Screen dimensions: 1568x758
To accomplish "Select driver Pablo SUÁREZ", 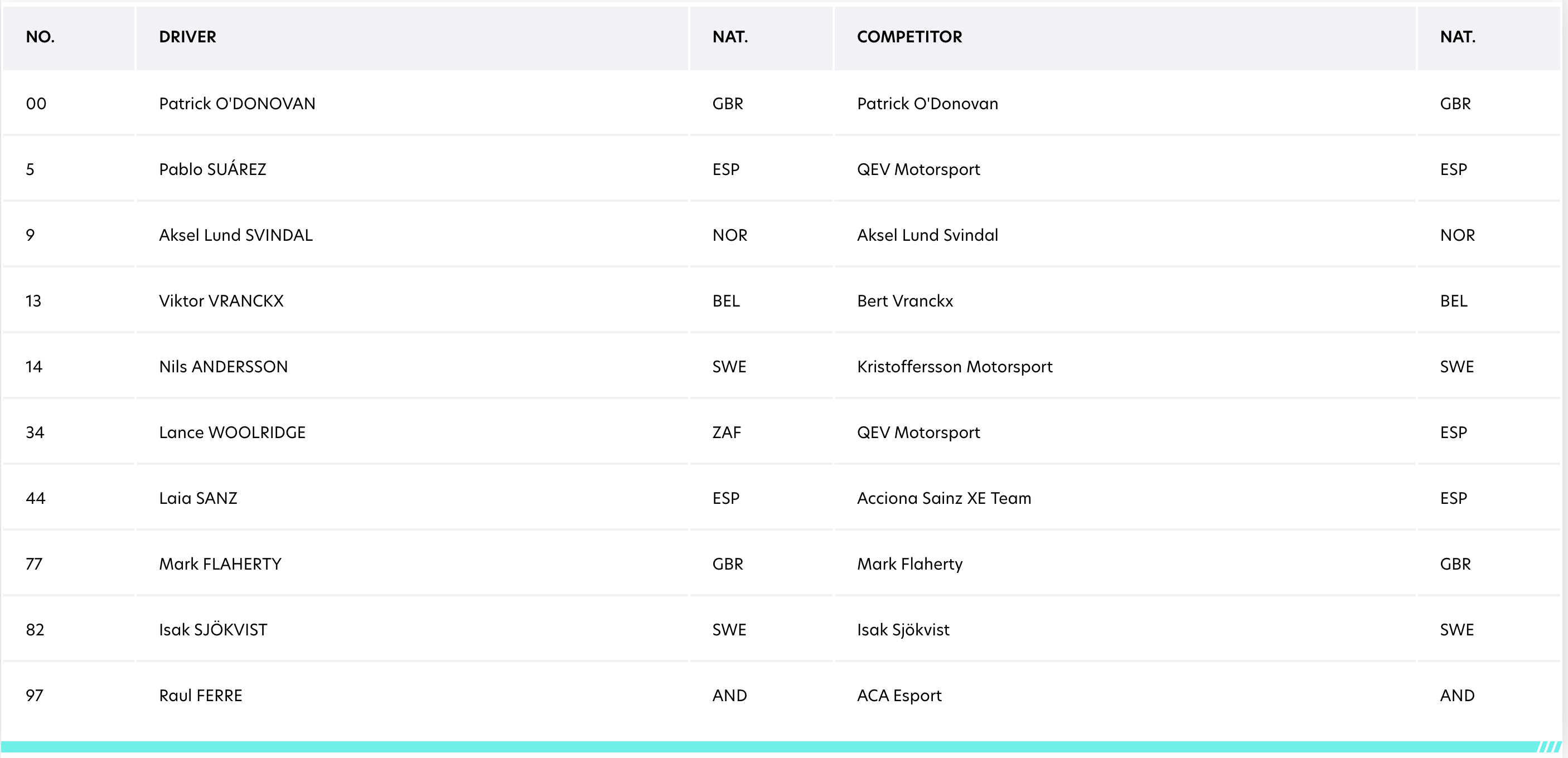I will tap(212, 168).
